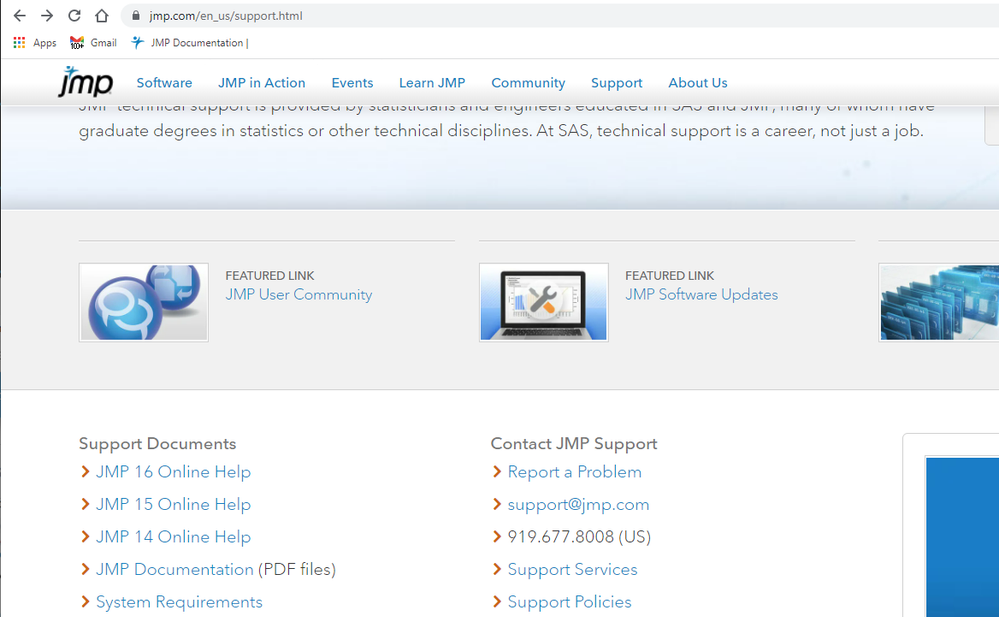Click the padlock site security icon

[136, 16]
